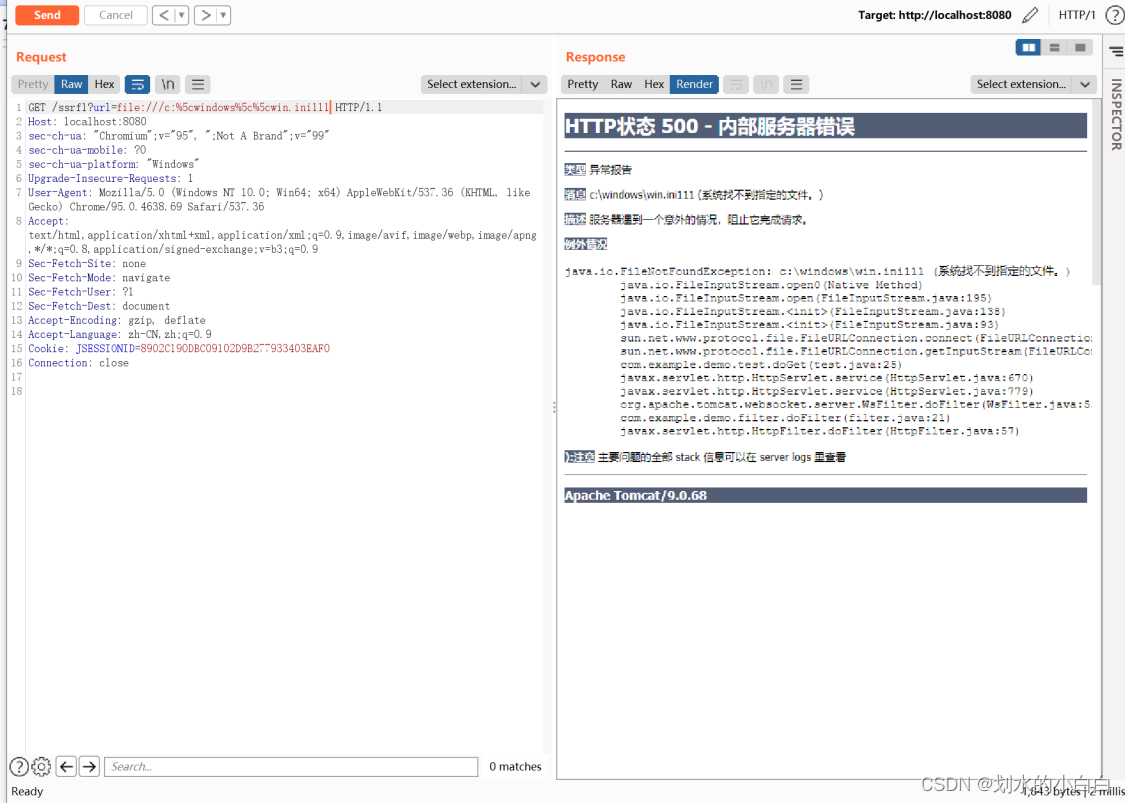This screenshot has width=1125, height=803.
Task: Click the Accept-Language header line
Action: pyautogui.click(x=120, y=334)
